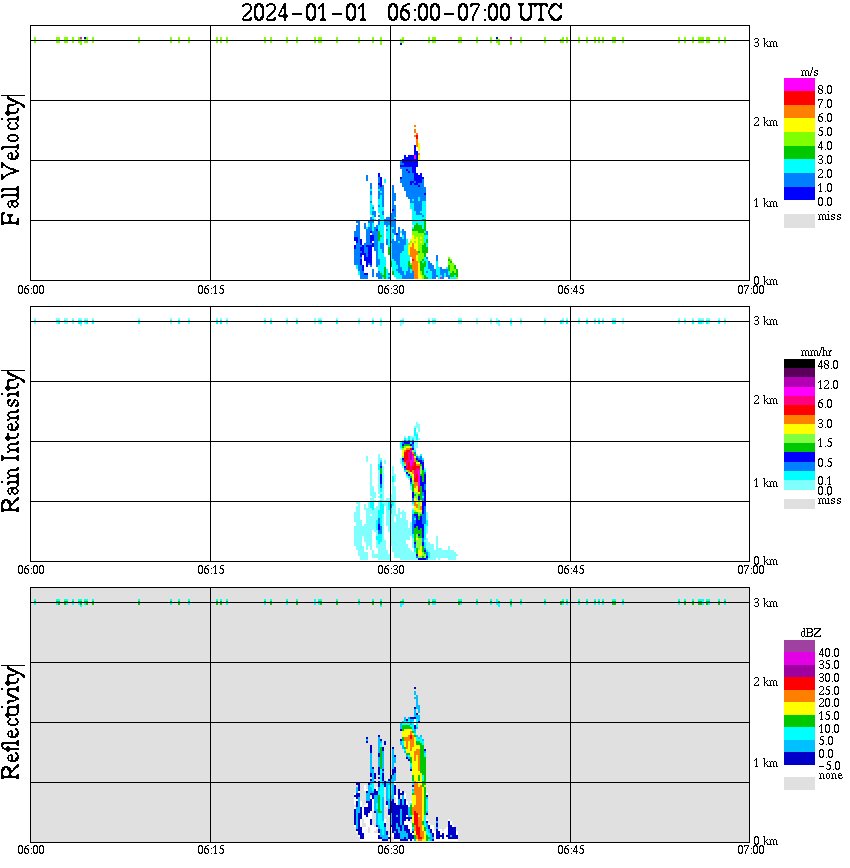Click the 'm/s' unit heading of the legend

(x=809, y=73)
